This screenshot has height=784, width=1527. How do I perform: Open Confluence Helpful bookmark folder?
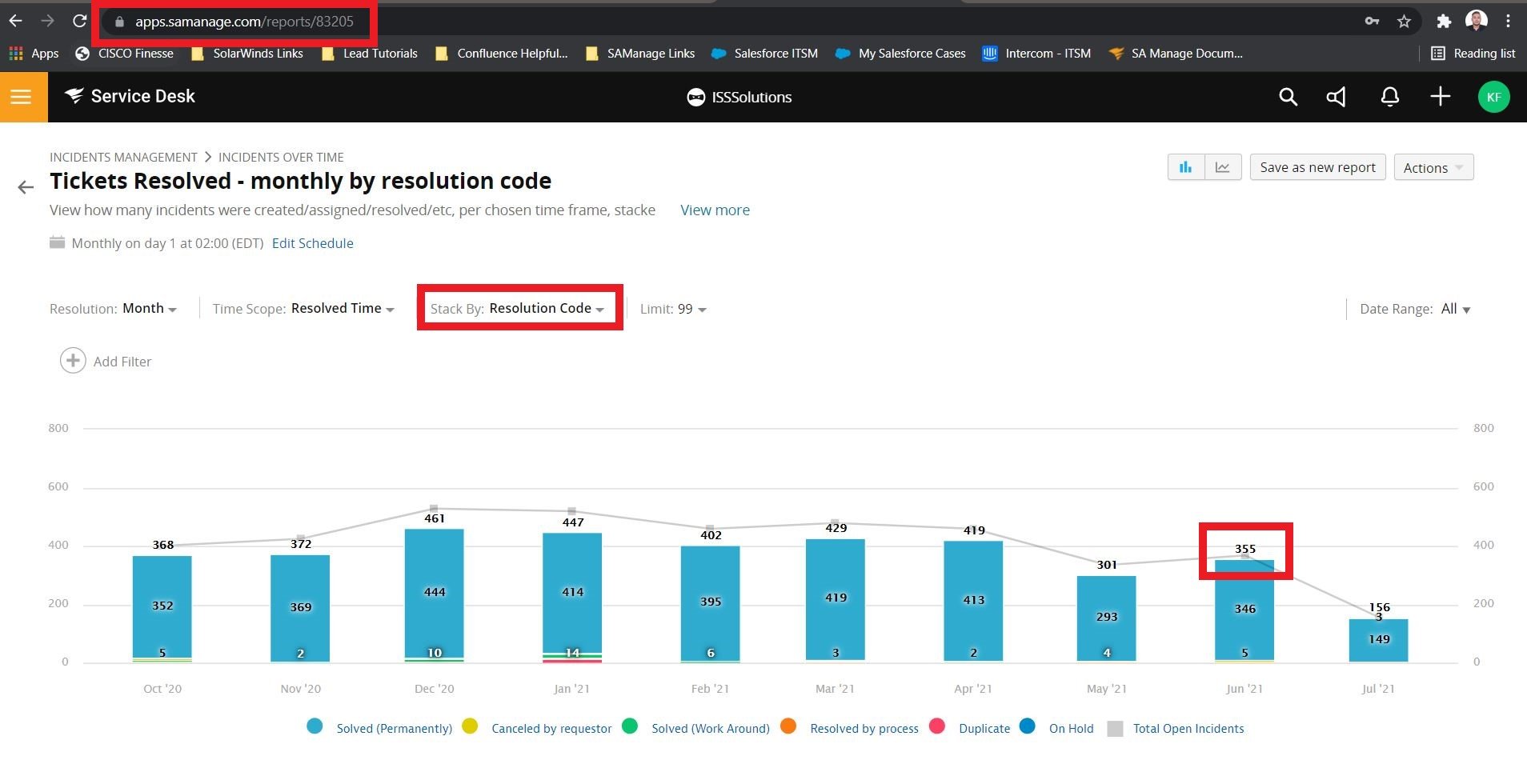[501, 54]
